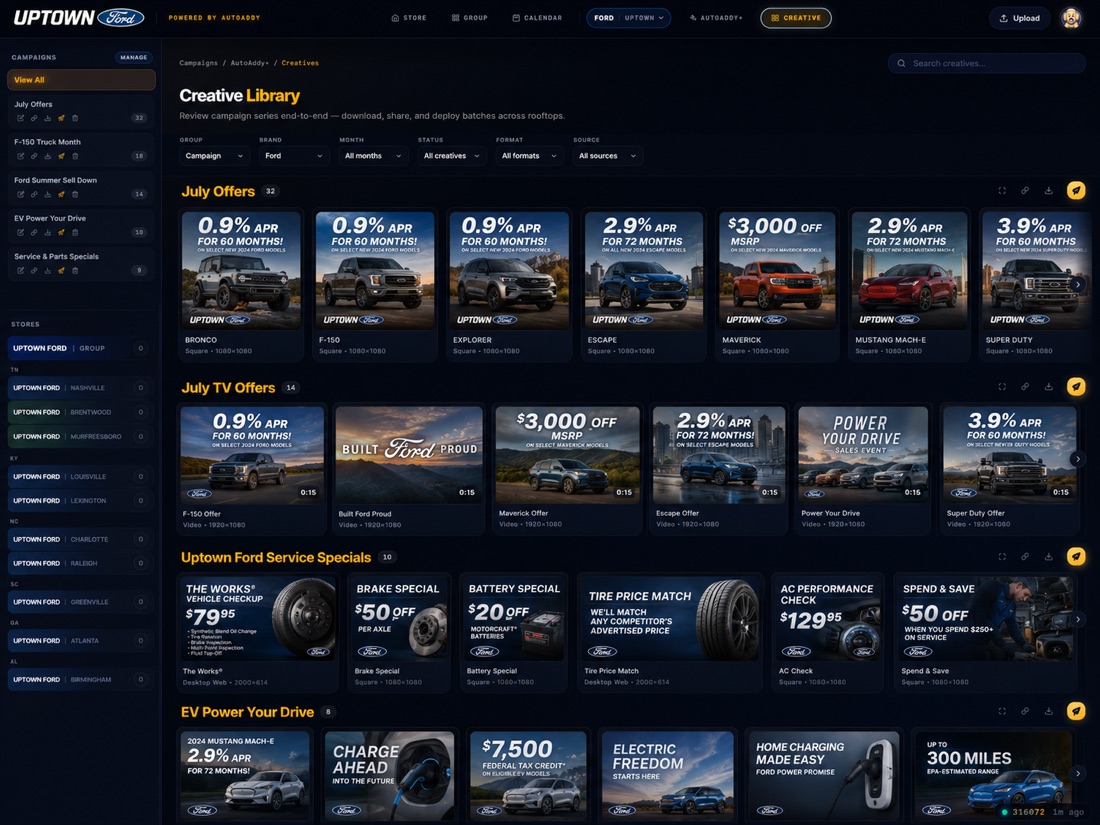
Task: Select the Uptown Ford Brentwood store
Action: 81,412
